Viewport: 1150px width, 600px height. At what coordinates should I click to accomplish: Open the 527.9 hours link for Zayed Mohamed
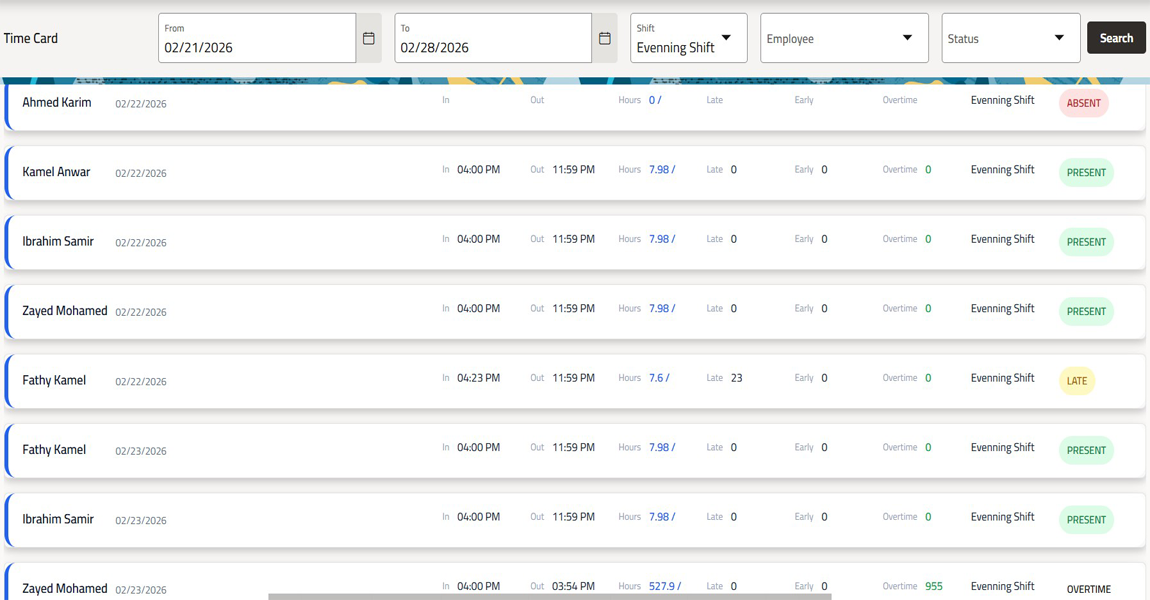[x=665, y=586]
